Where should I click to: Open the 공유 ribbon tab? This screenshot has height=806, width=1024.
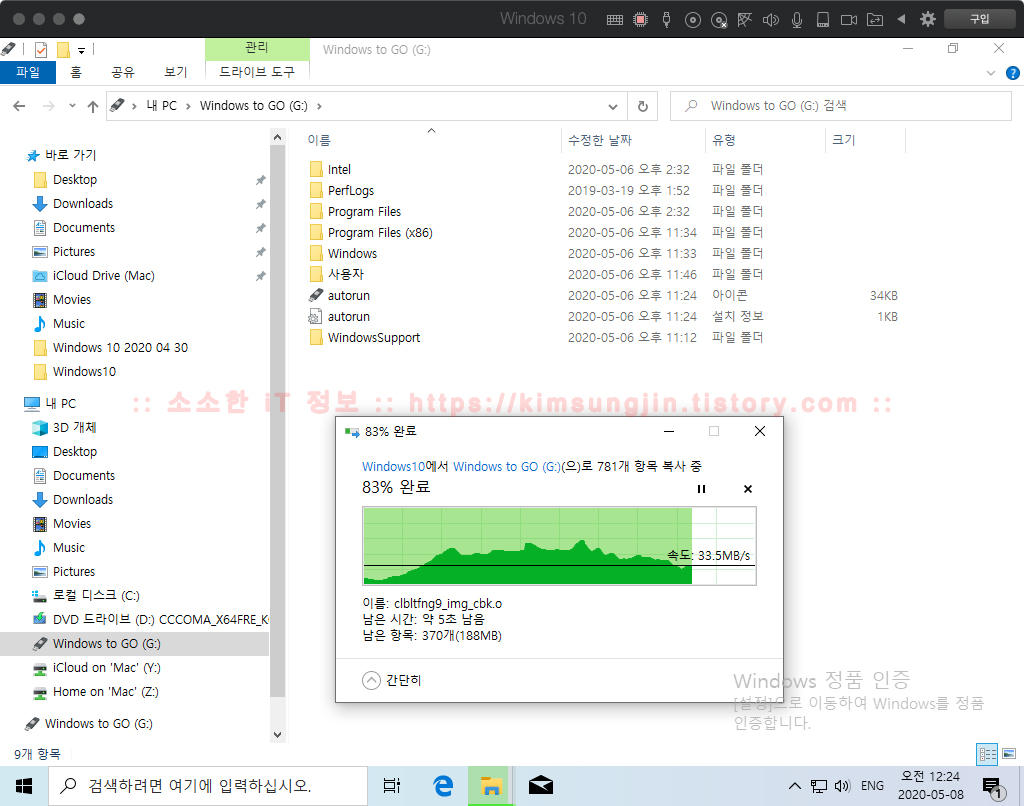(123, 72)
